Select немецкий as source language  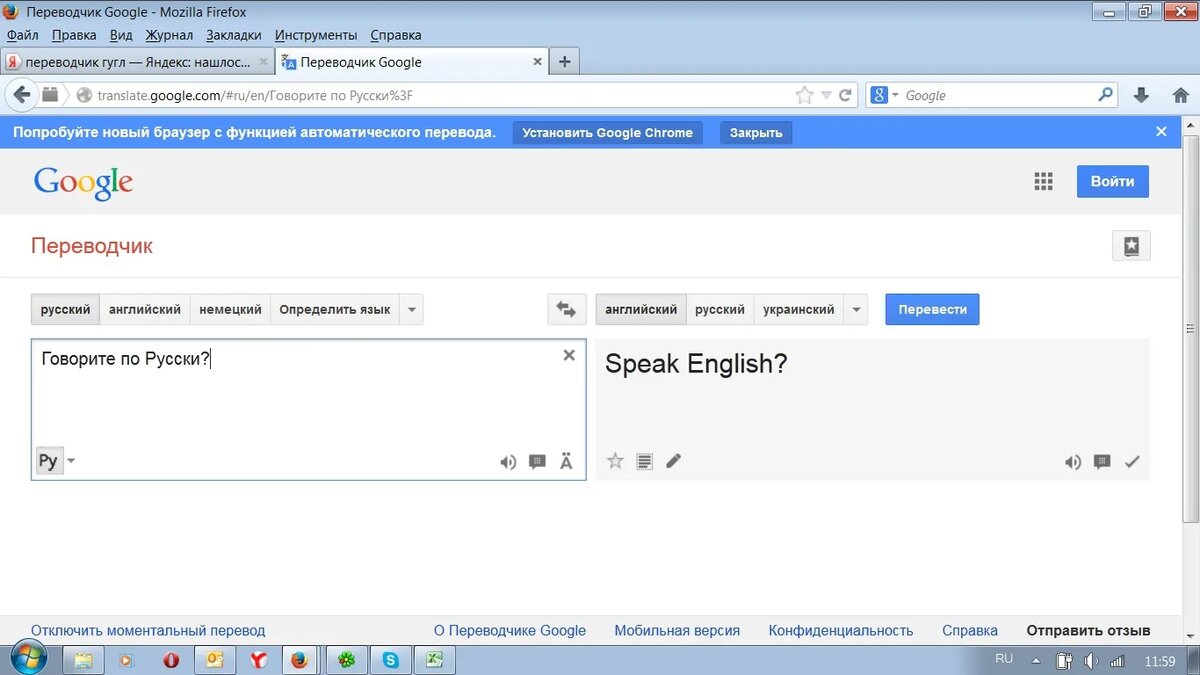pyautogui.click(x=230, y=310)
